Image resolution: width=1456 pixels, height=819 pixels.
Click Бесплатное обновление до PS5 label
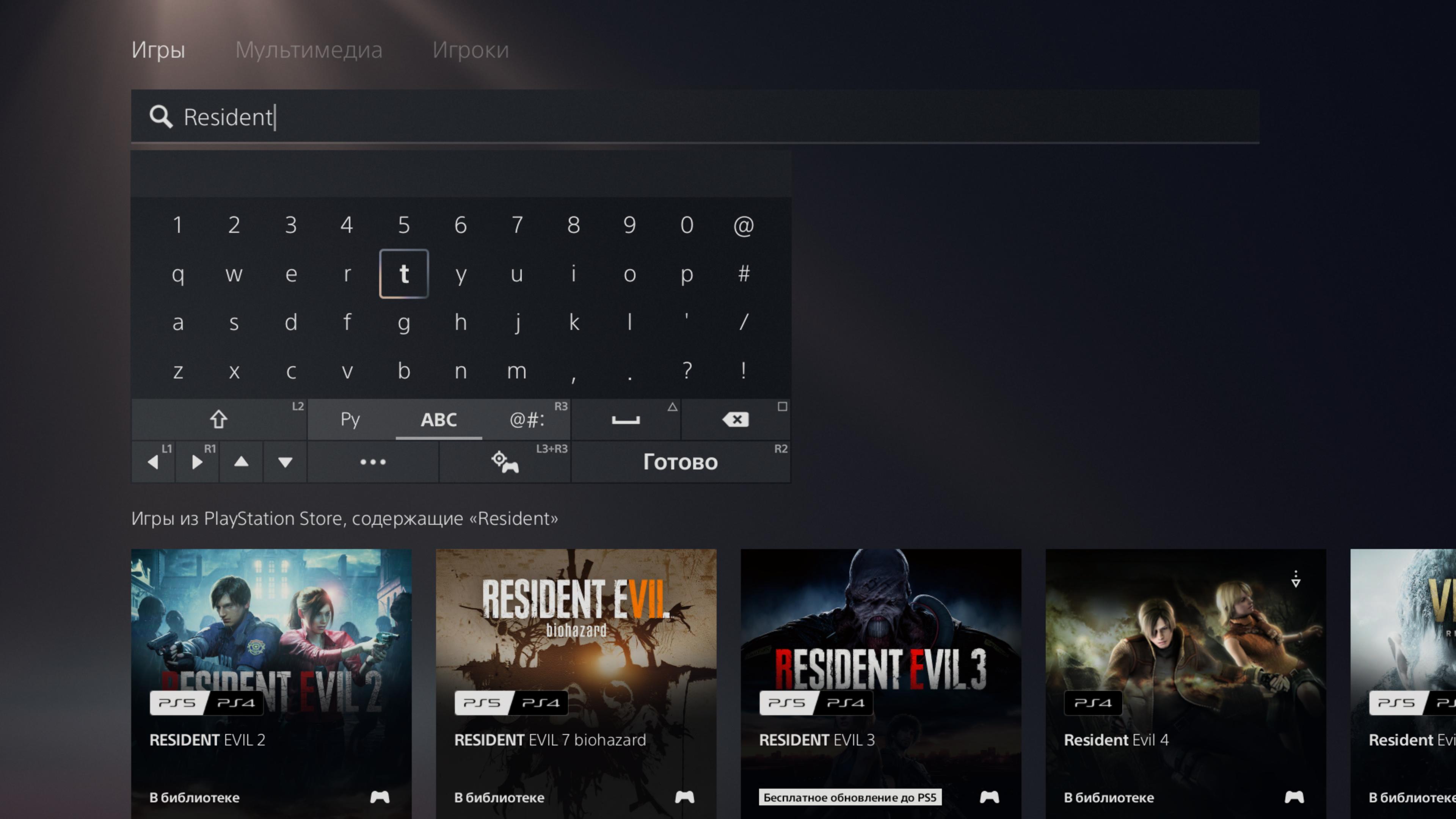[x=850, y=797]
